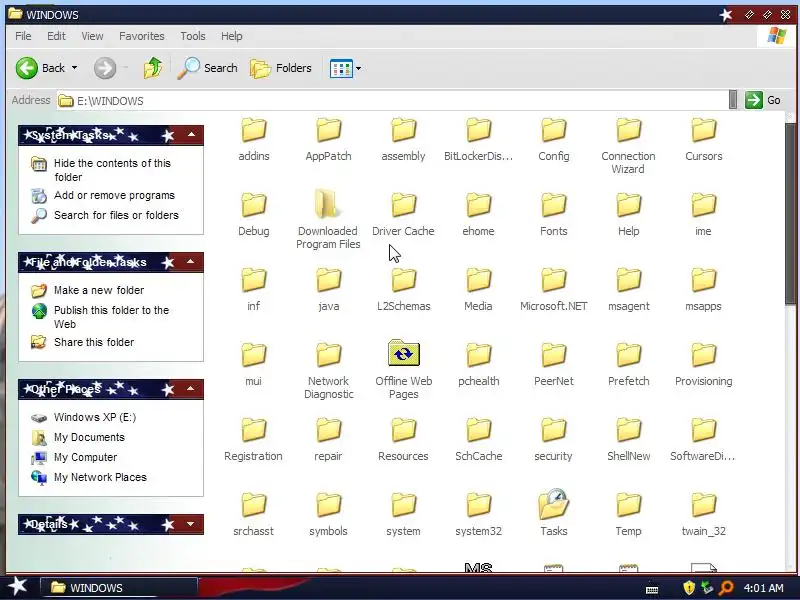
Task: Open the Address bar dropdown
Action: (x=733, y=99)
